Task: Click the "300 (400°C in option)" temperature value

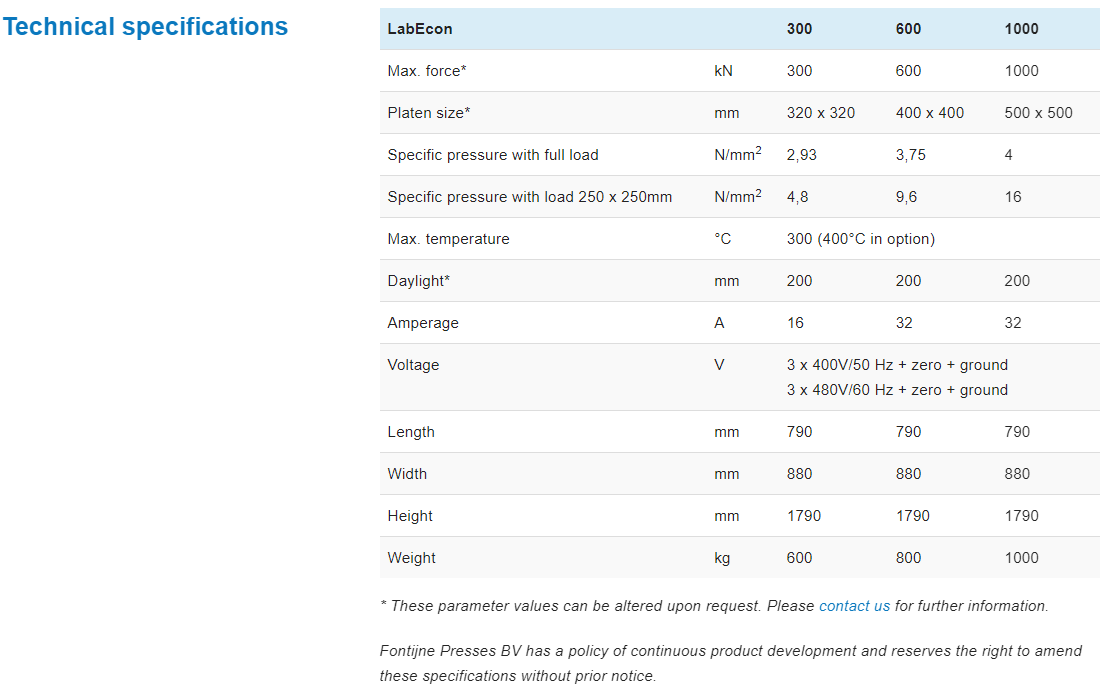Action: click(x=861, y=239)
